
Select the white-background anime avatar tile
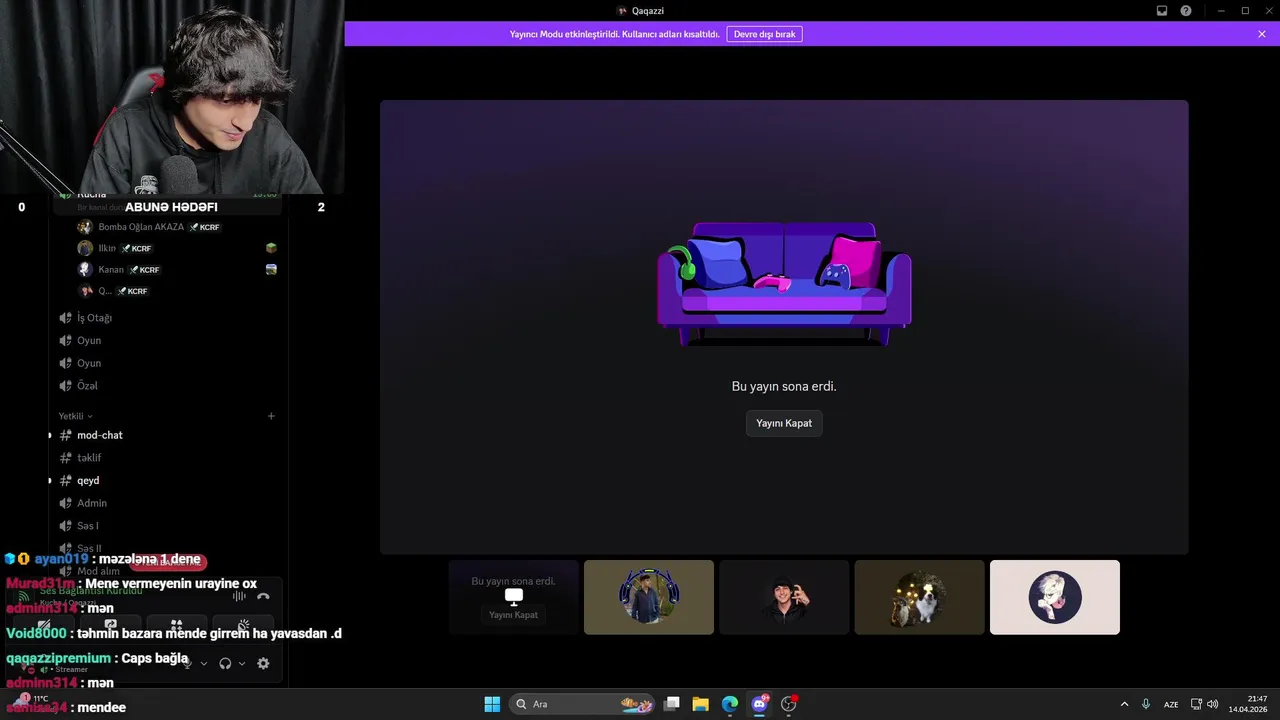click(x=1055, y=597)
